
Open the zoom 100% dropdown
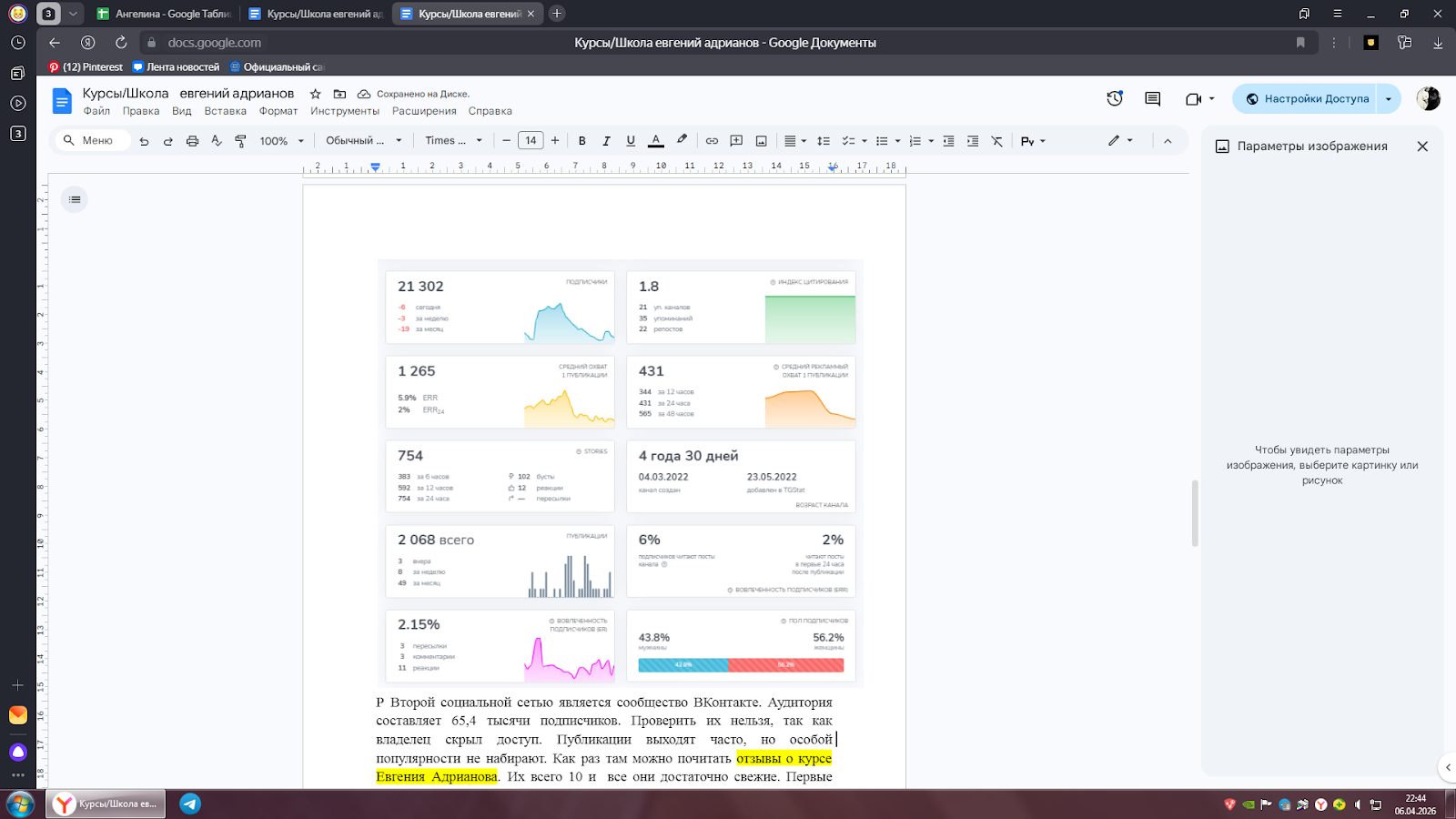pyautogui.click(x=281, y=141)
